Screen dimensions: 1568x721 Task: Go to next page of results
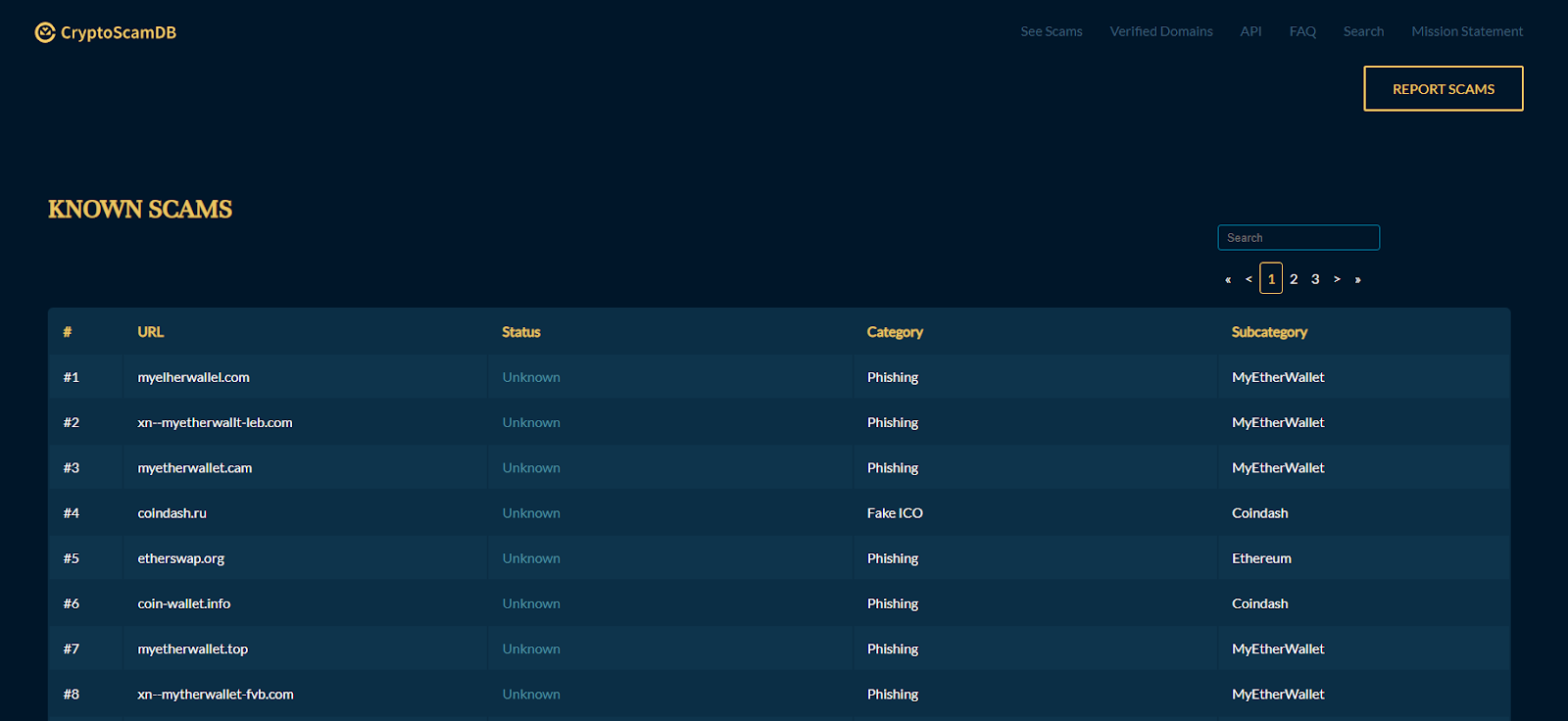[x=1337, y=279]
